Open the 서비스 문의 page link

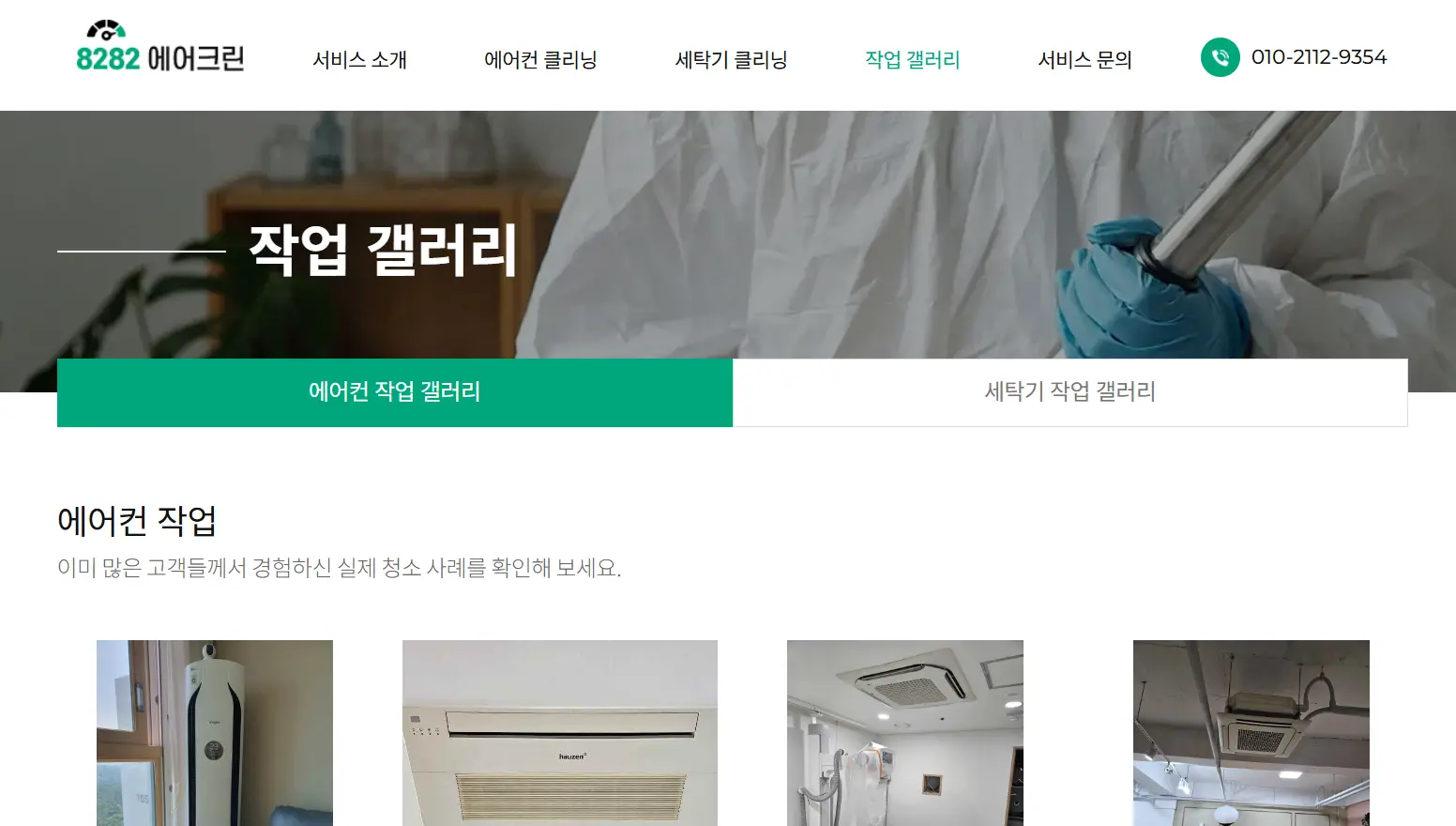1084,59
